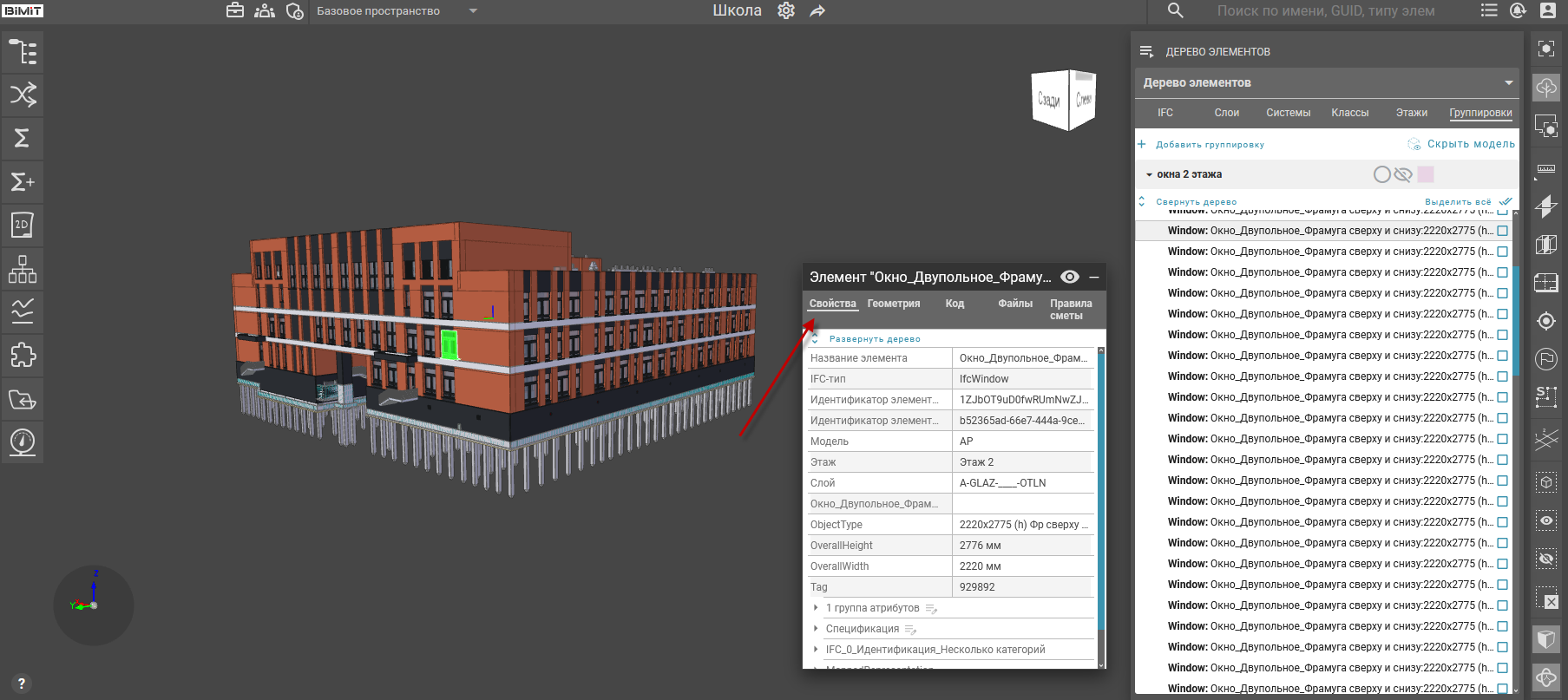Switch to the Этажи tab
The width and height of the screenshot is (1568, 700).
1411,113
